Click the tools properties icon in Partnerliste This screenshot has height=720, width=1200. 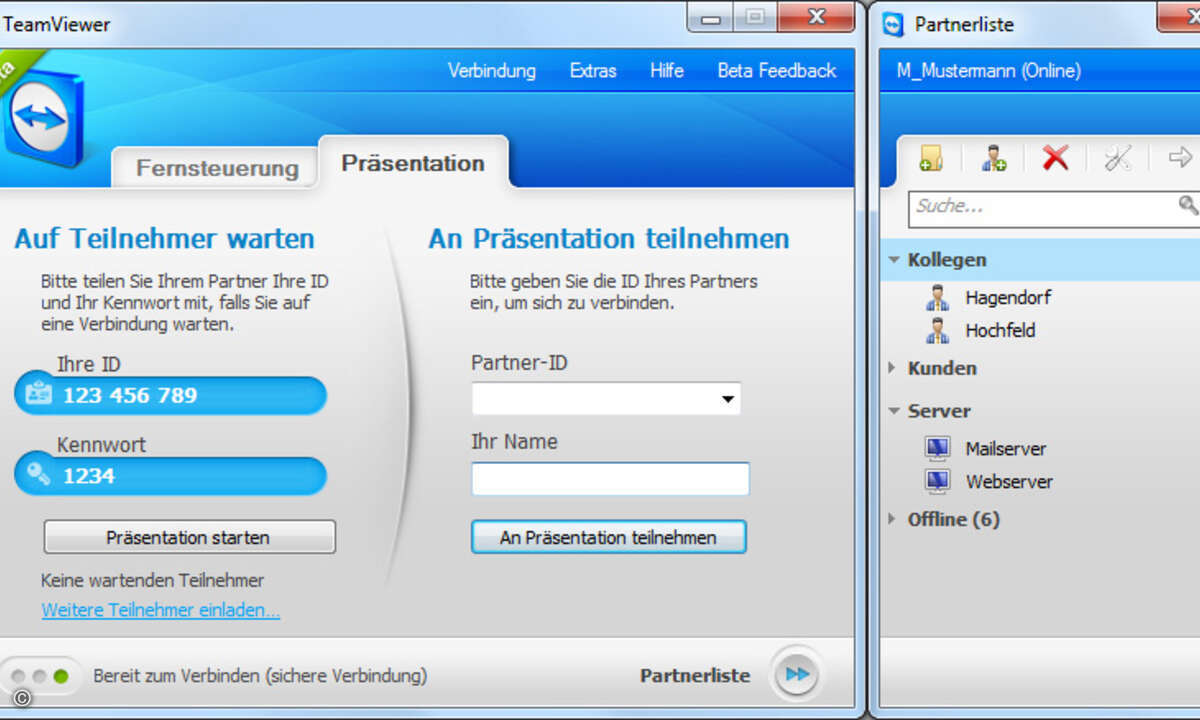pyautogui.click(x=1117, y=157)
